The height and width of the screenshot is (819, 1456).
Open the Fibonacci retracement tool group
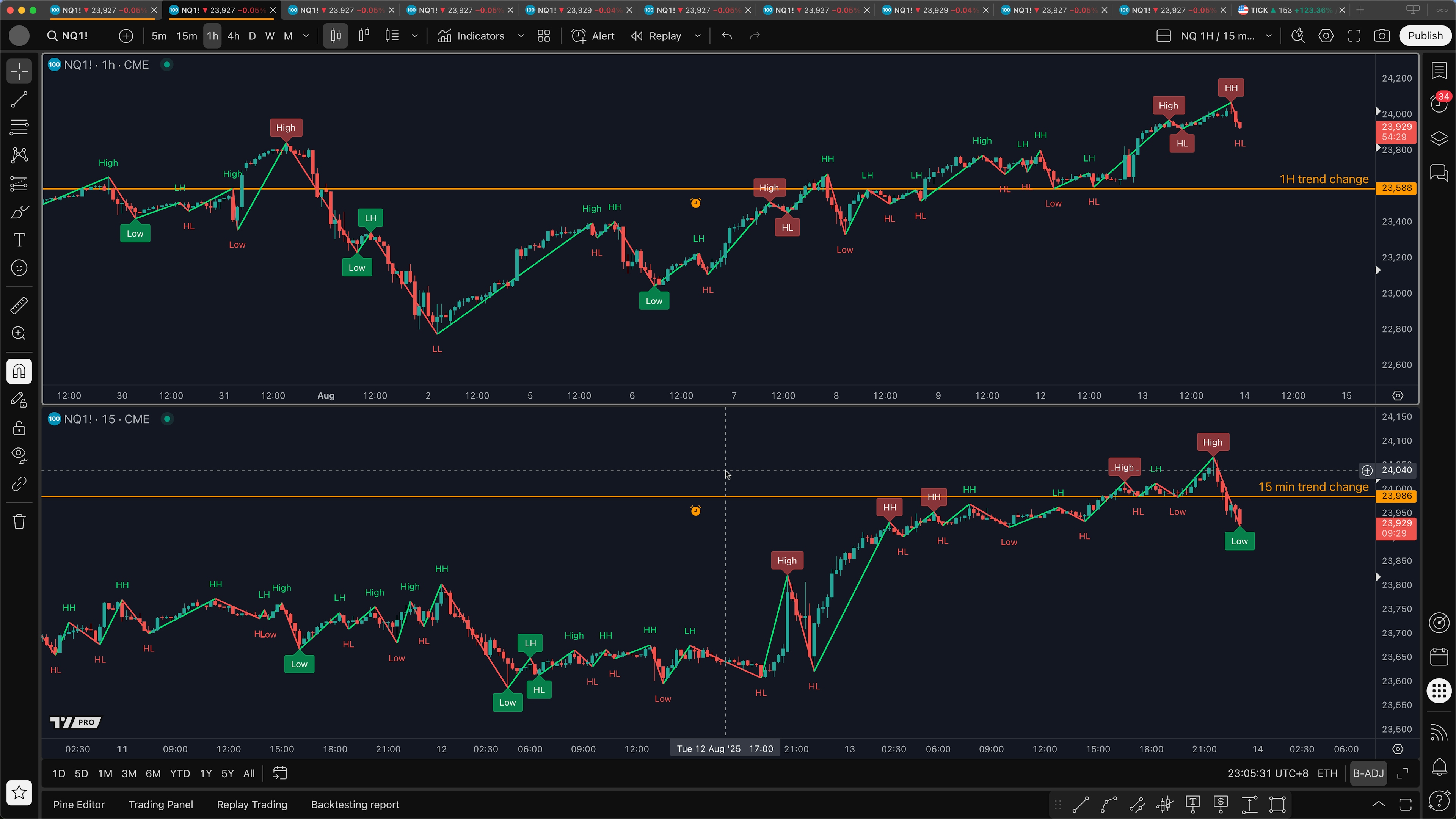[x=19, y=127]
